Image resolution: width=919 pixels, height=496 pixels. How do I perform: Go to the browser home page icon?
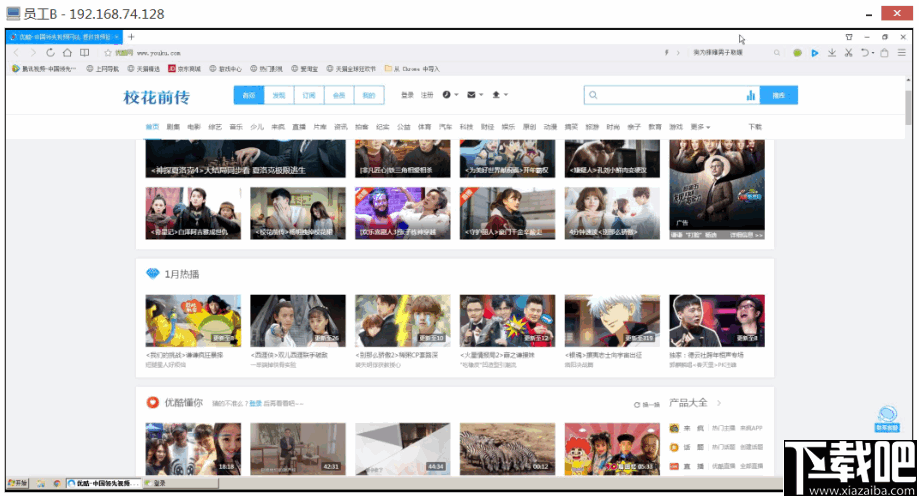[x=67, y=53]
